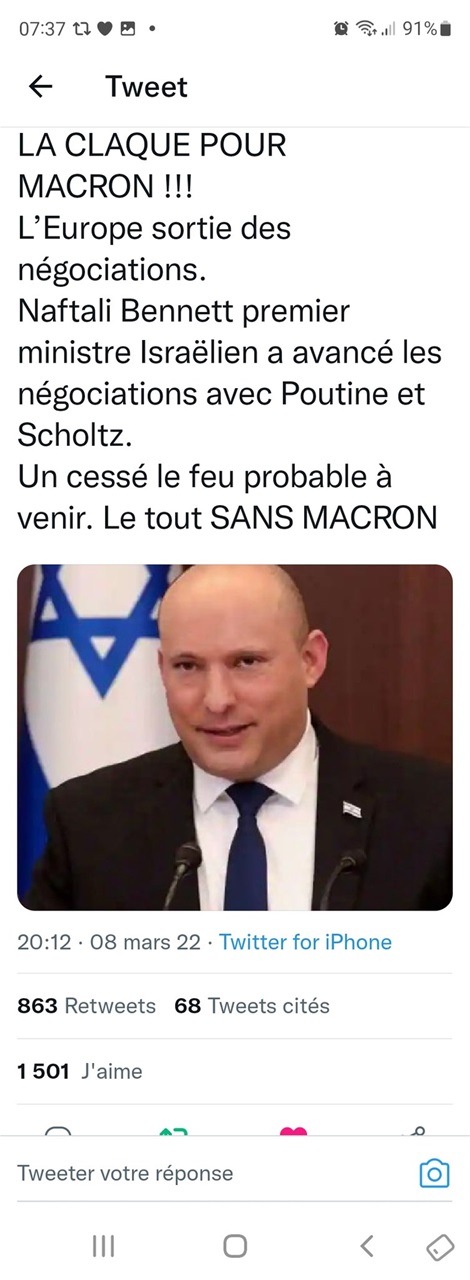Tap the Android home button
This screenshot has width=470, height=1280.
(235, 1245)
